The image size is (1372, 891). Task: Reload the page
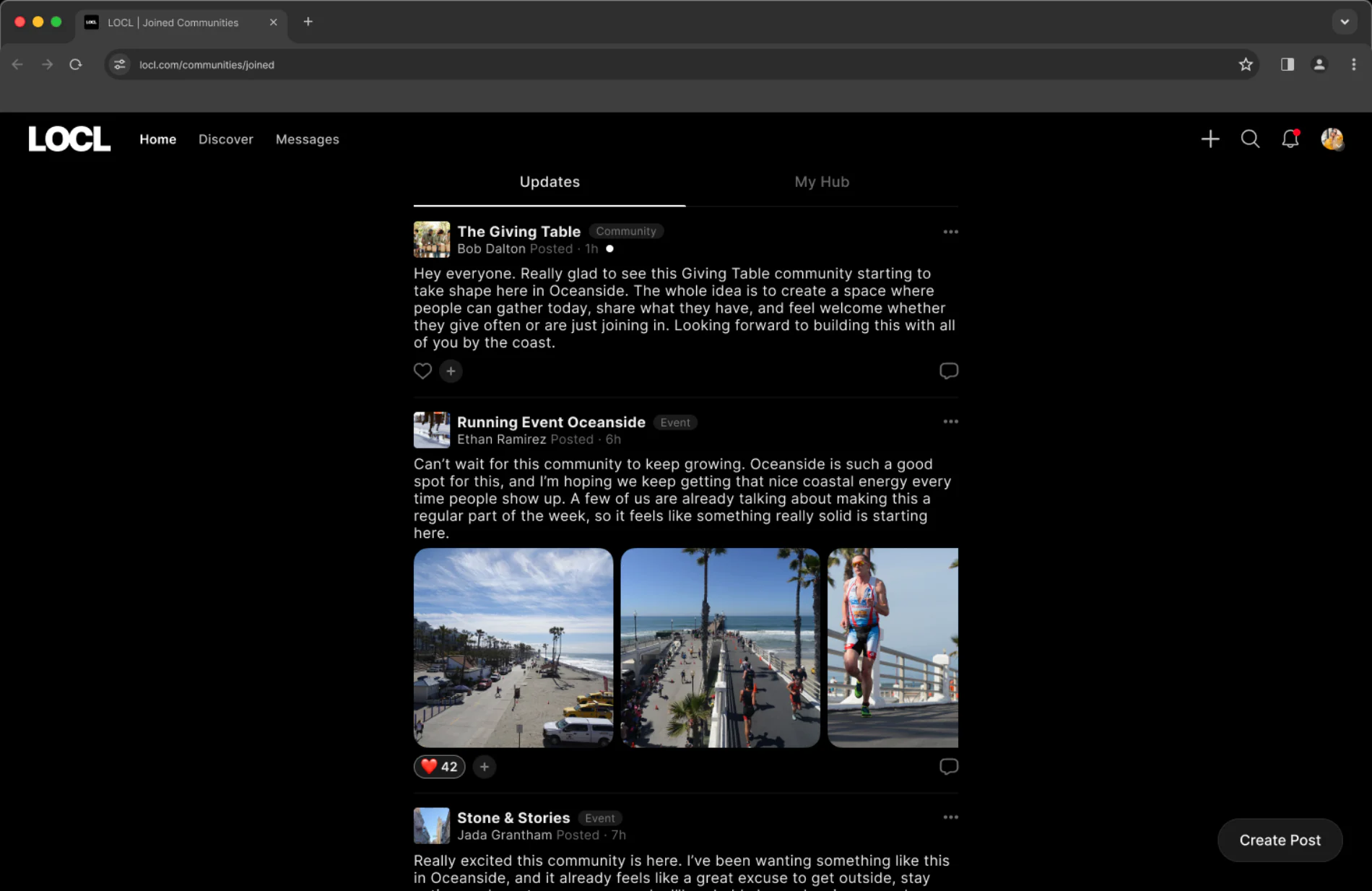[x=76, y=64]
